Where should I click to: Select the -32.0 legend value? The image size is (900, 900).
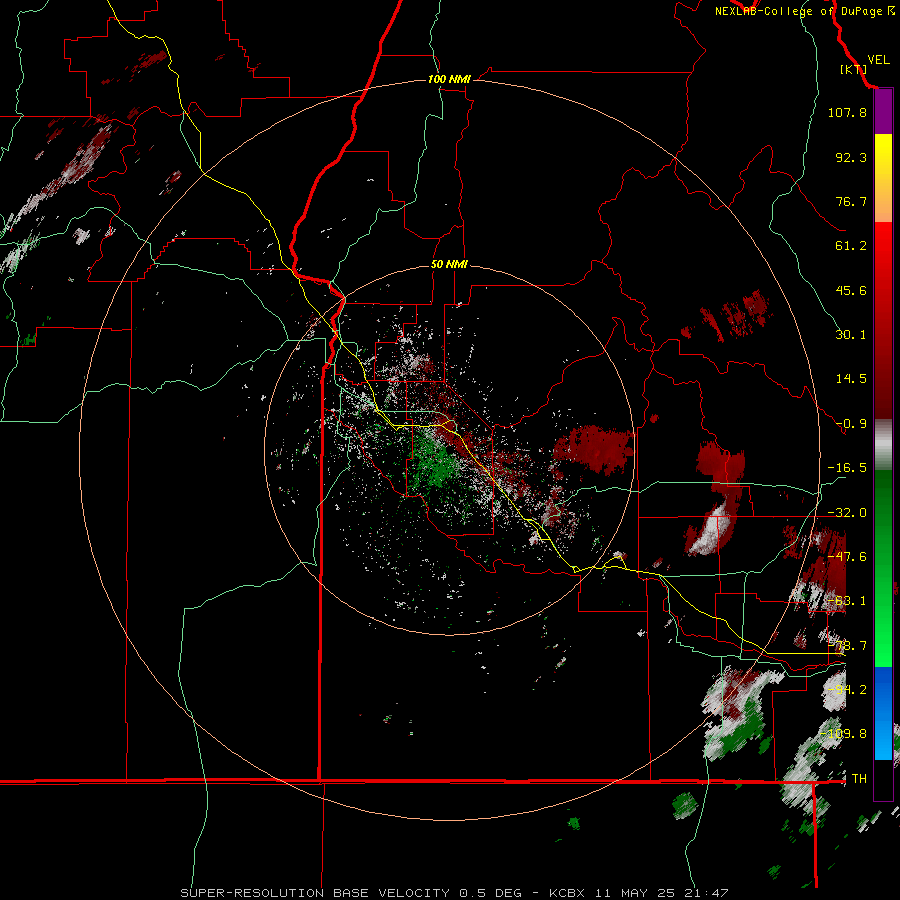[847, 513]
